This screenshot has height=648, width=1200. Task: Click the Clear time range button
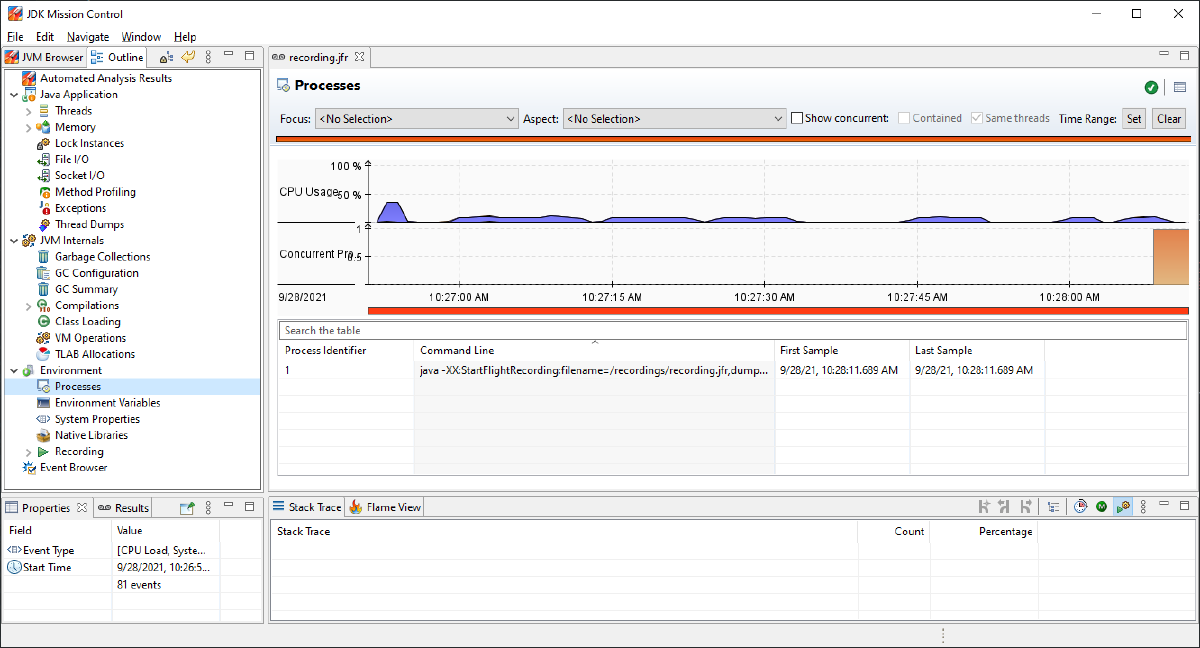tap(1168, 118)
